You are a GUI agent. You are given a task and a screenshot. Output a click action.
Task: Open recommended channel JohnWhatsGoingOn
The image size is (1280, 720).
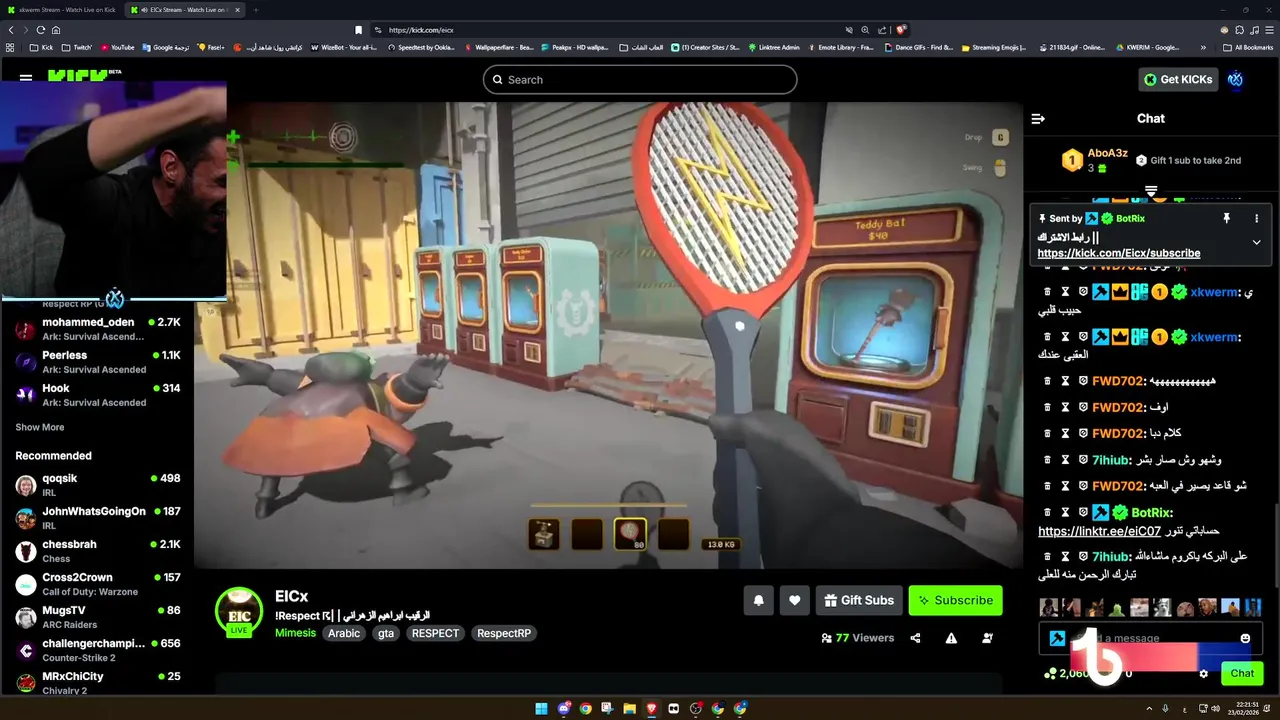tap(97, 518)
